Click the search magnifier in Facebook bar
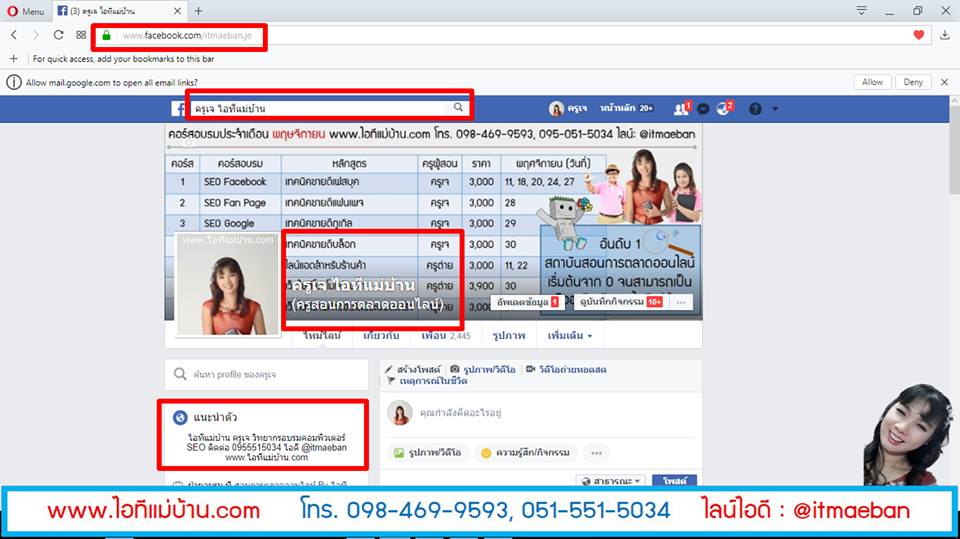Screen dimensions: 960x539 [x=458, y=108]
